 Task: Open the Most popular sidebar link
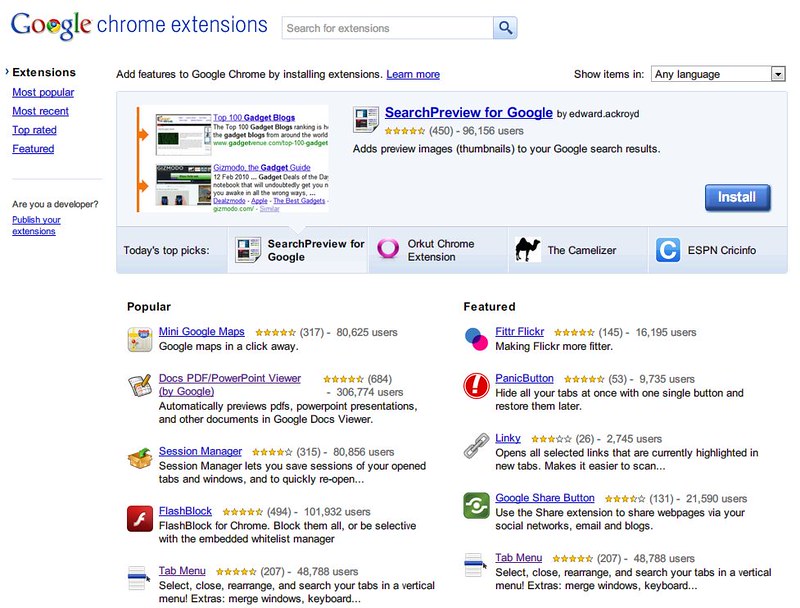pyautogui.click(x=43, y=92)
